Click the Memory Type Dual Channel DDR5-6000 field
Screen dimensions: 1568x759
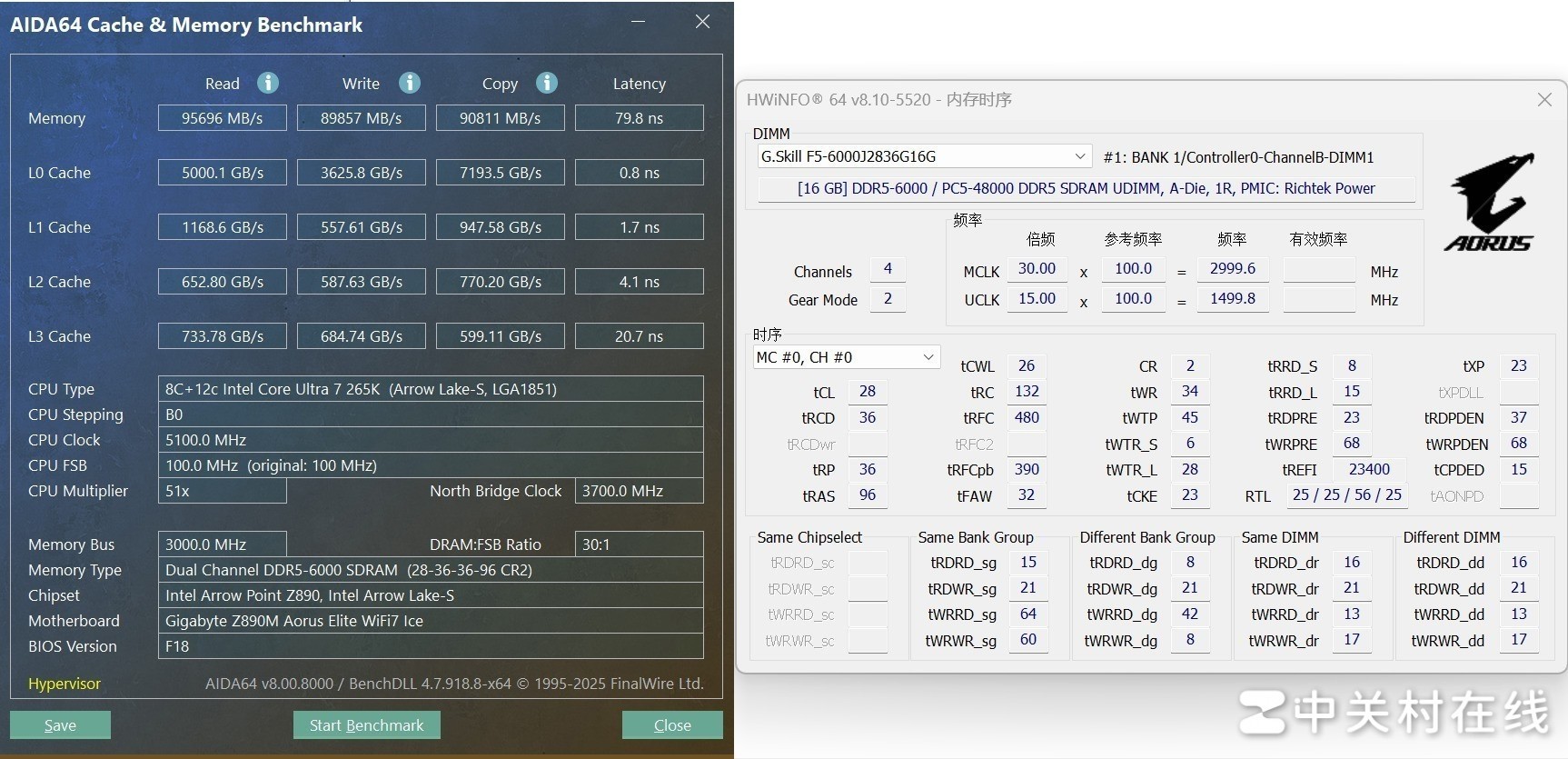pos(431,570)
